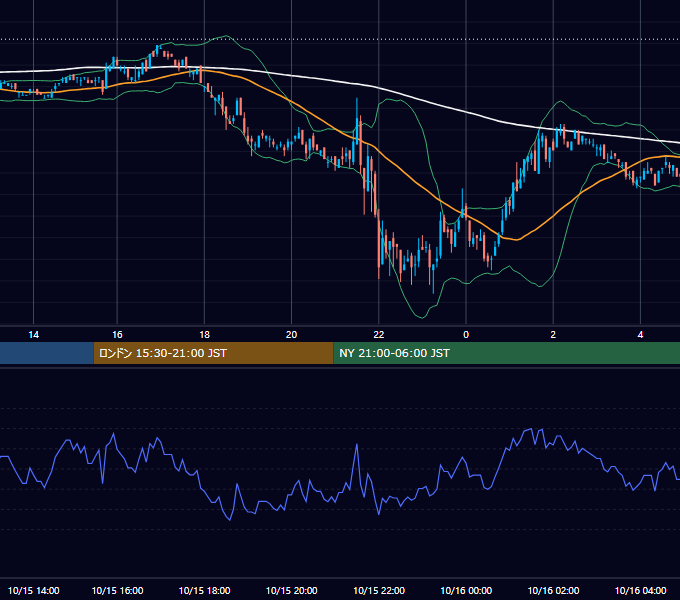Click the 10/15 22:00 date label

(x=379, y=590)
